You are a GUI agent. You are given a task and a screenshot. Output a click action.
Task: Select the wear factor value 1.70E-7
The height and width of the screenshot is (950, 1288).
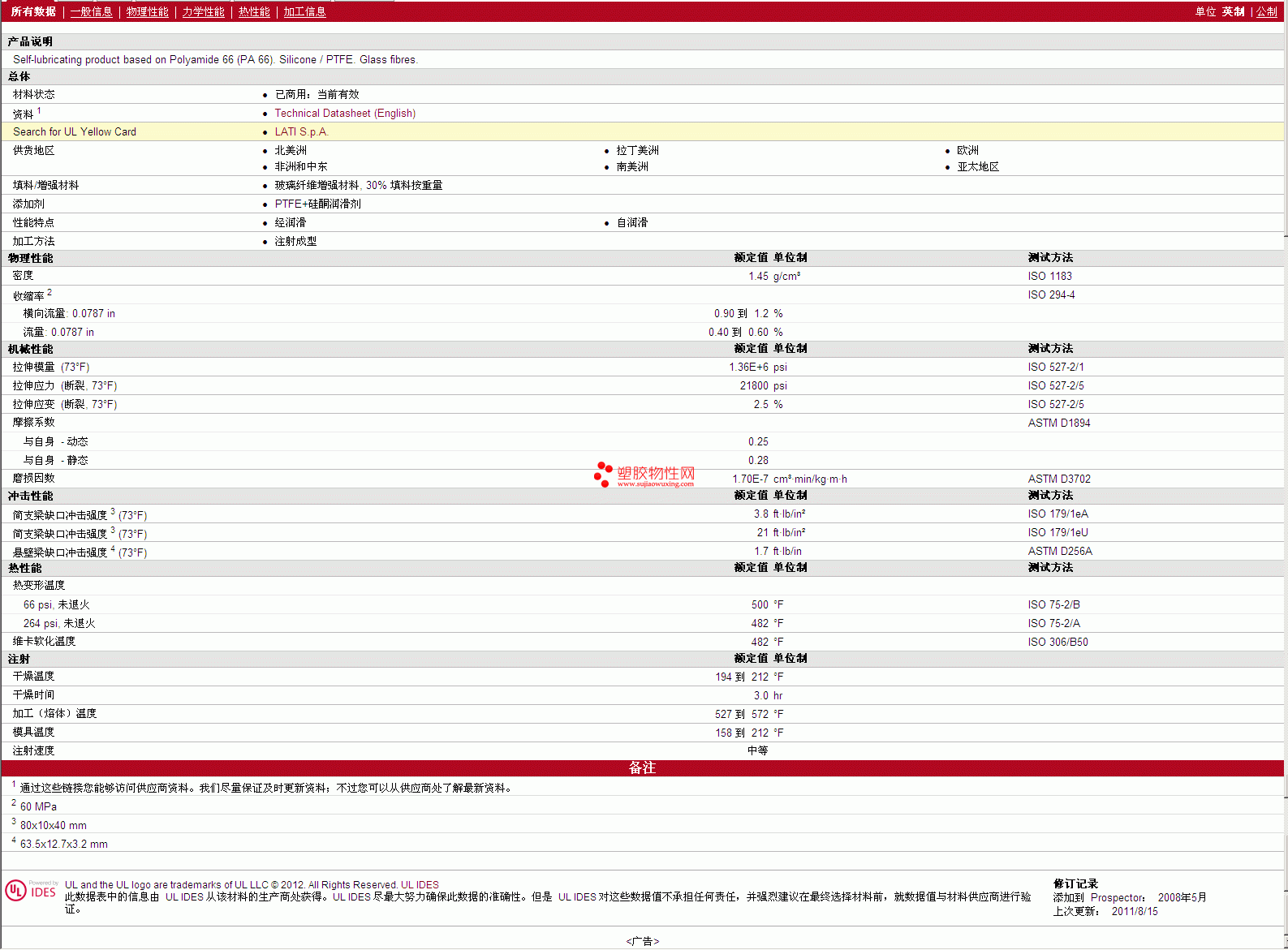750,479
